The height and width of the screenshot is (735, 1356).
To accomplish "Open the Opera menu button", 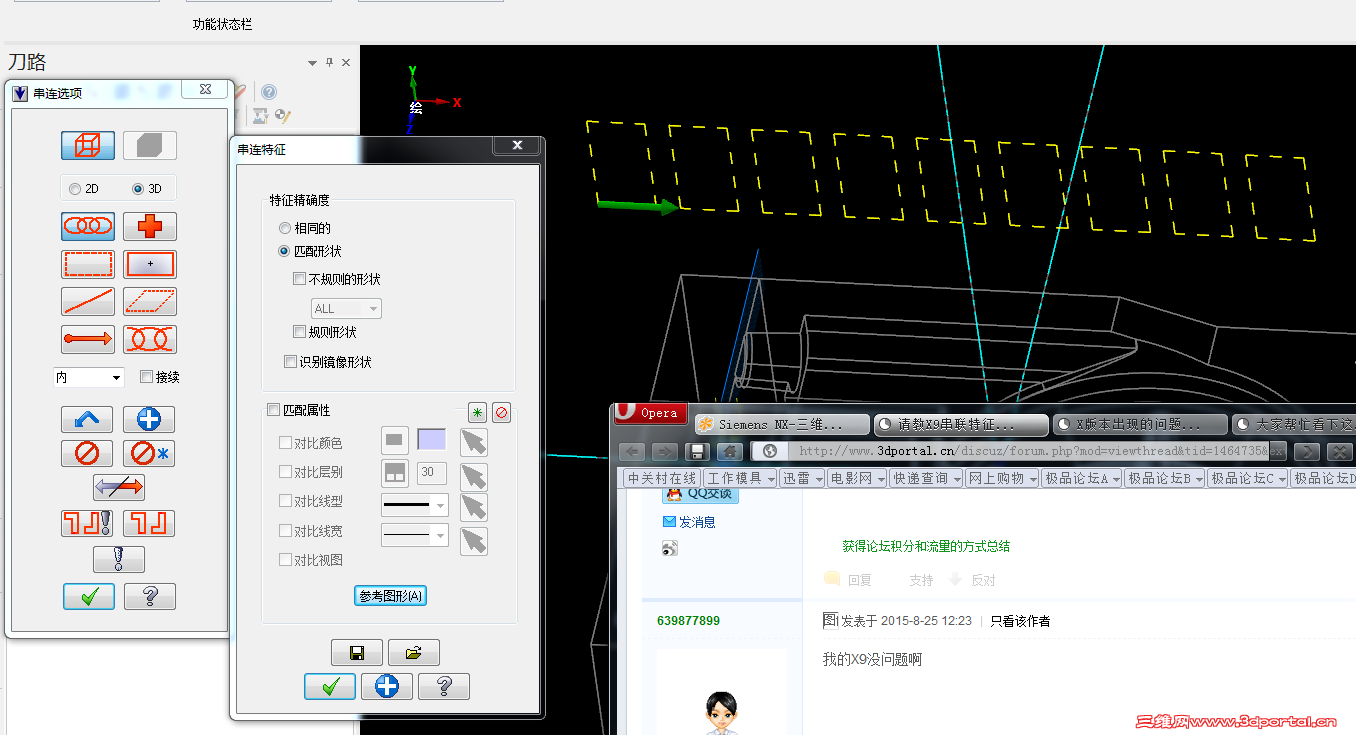I will [x=650, y=412].
